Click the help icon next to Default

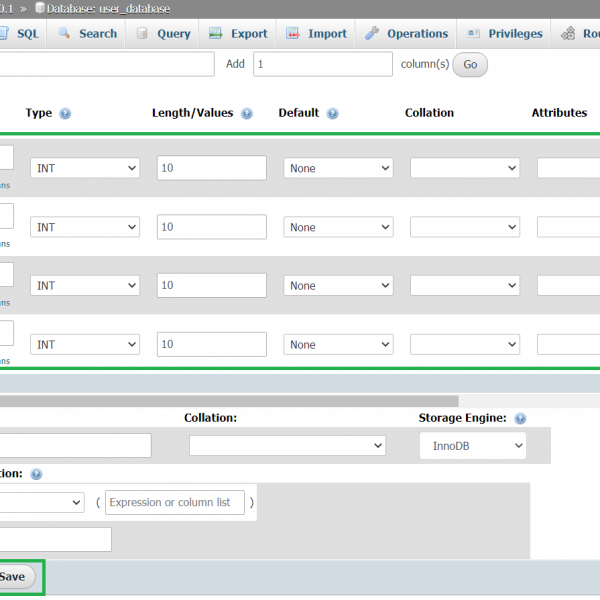coord(333,114)
